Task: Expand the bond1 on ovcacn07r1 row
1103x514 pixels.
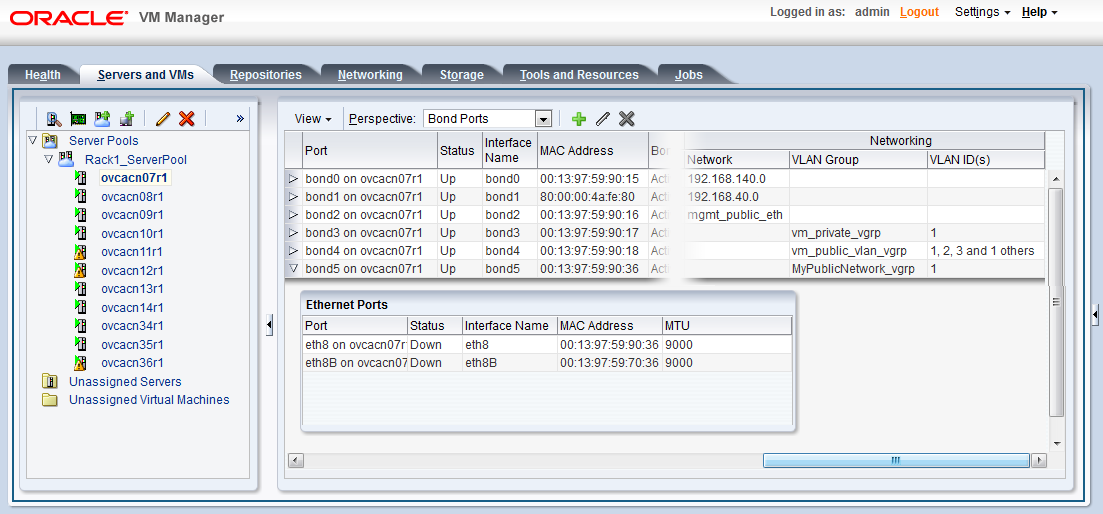Action: pos(293,196)
